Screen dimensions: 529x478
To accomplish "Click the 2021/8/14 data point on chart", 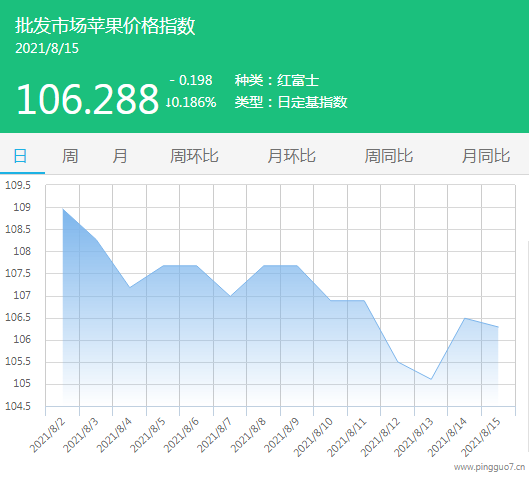I will 465,318.
